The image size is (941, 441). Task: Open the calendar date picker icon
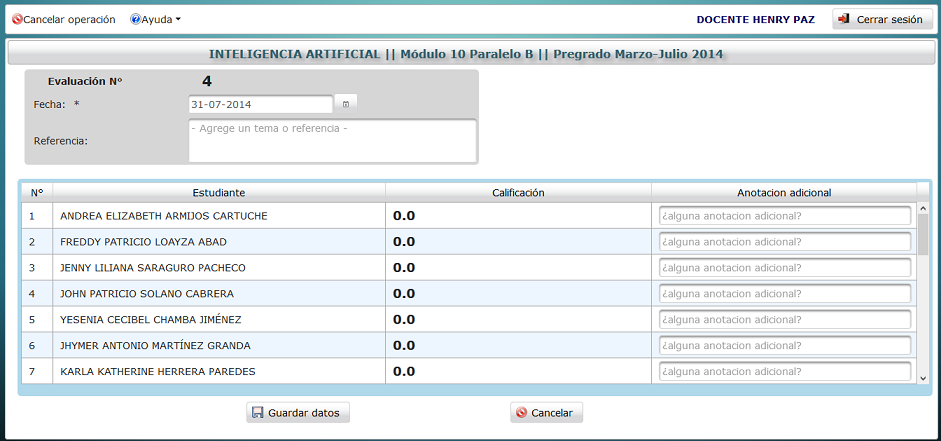point(346,104)
